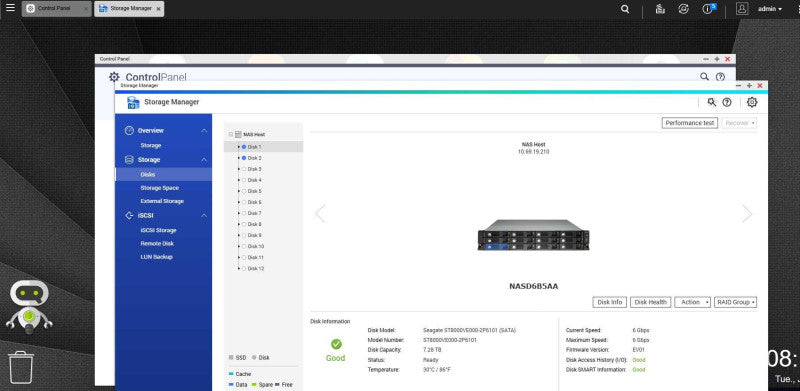Viewport: 800px width, 391px height.
Task: Click the Cache legend color swatch
Action: click(231, 374)
